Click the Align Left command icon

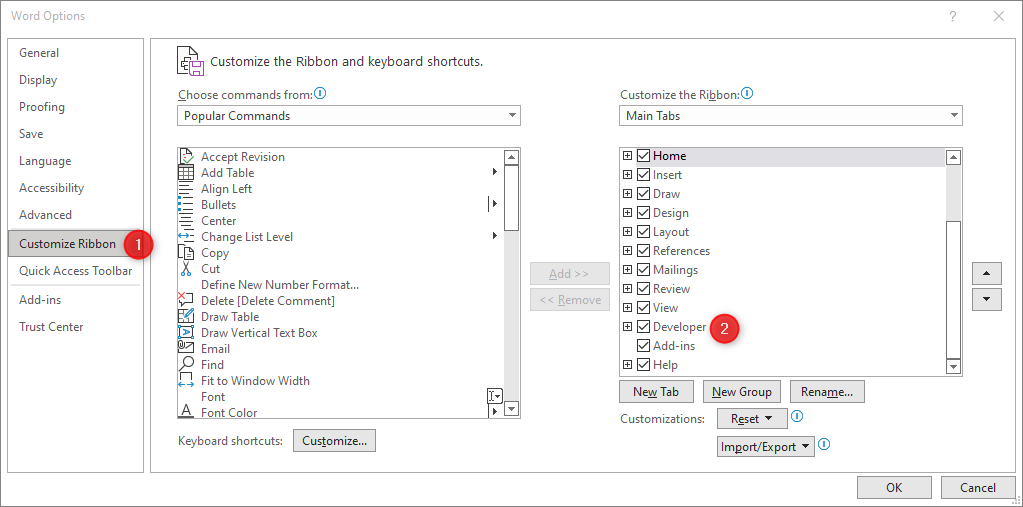click(186, 189)
